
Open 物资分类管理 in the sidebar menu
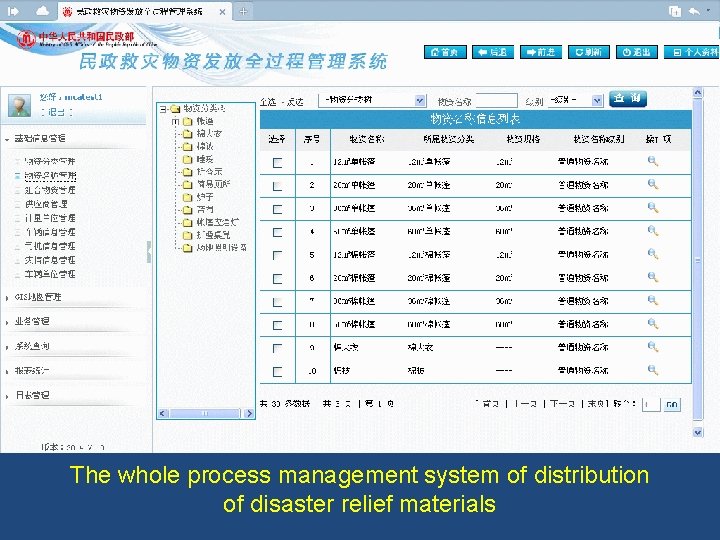[x=50, y=162]
